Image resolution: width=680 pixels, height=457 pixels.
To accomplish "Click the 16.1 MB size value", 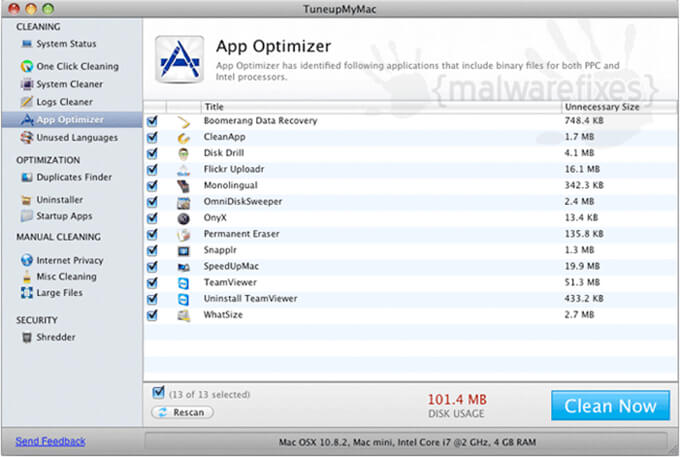I will [x=582, y=169].
